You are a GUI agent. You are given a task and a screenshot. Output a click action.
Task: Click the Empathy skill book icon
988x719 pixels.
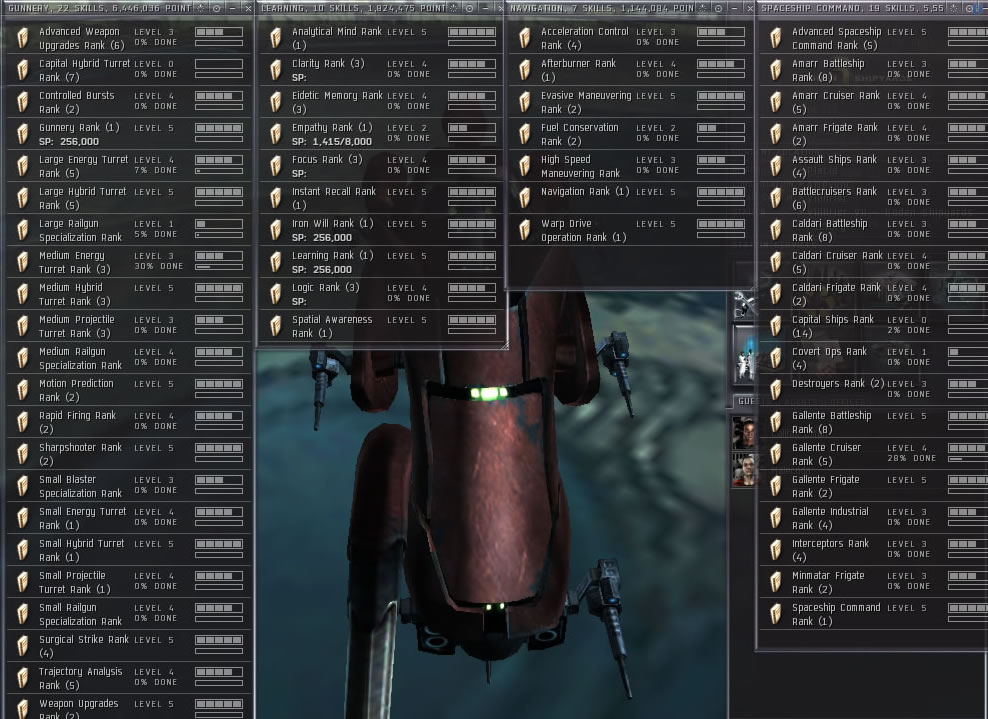(x=275, y=134)
